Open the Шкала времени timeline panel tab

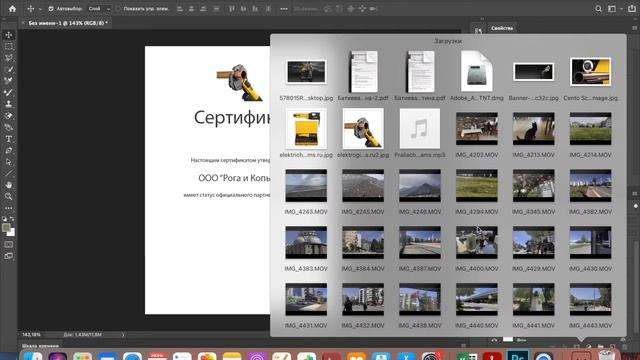tap(40, 346)
